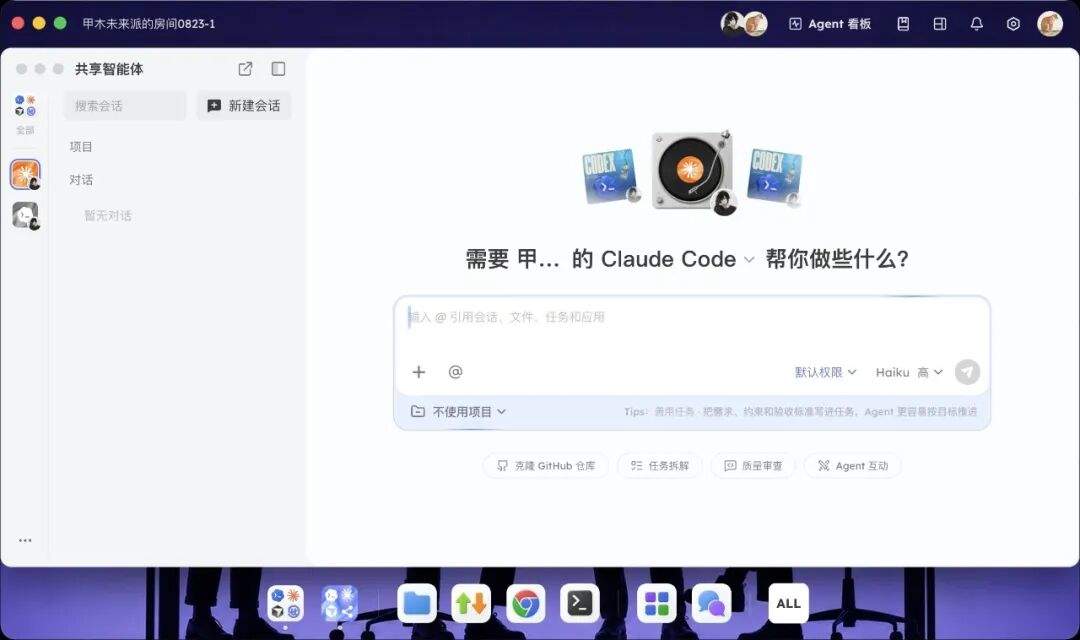Select the Codex terminal agent in sidebar
The height and width of the screenshot is (640, 1080).
coord(25,216)
